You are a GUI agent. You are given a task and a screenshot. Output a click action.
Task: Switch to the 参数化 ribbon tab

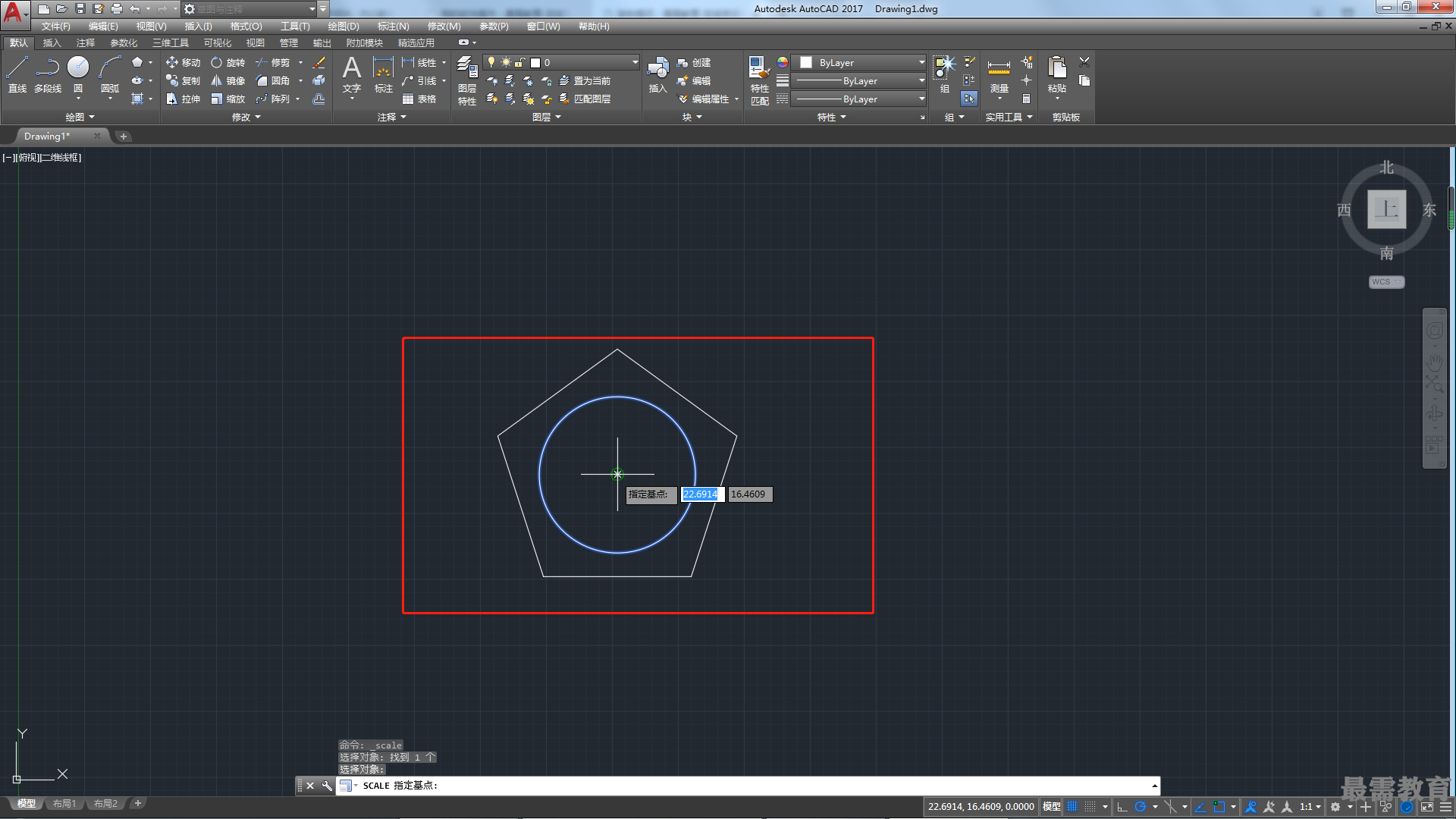(x=124, y=43)
